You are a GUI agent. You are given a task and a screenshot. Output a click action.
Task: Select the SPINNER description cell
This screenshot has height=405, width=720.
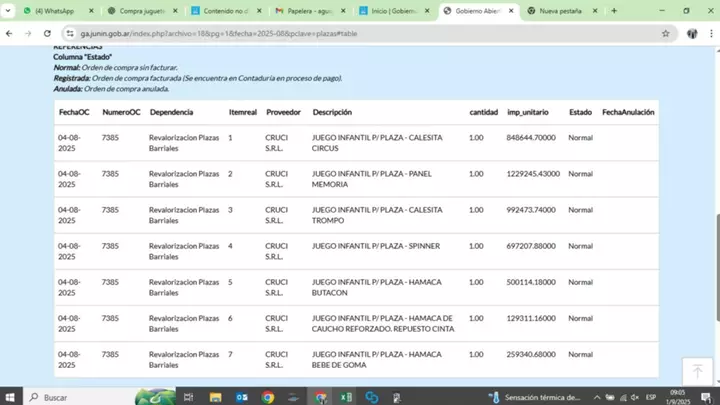376,246
